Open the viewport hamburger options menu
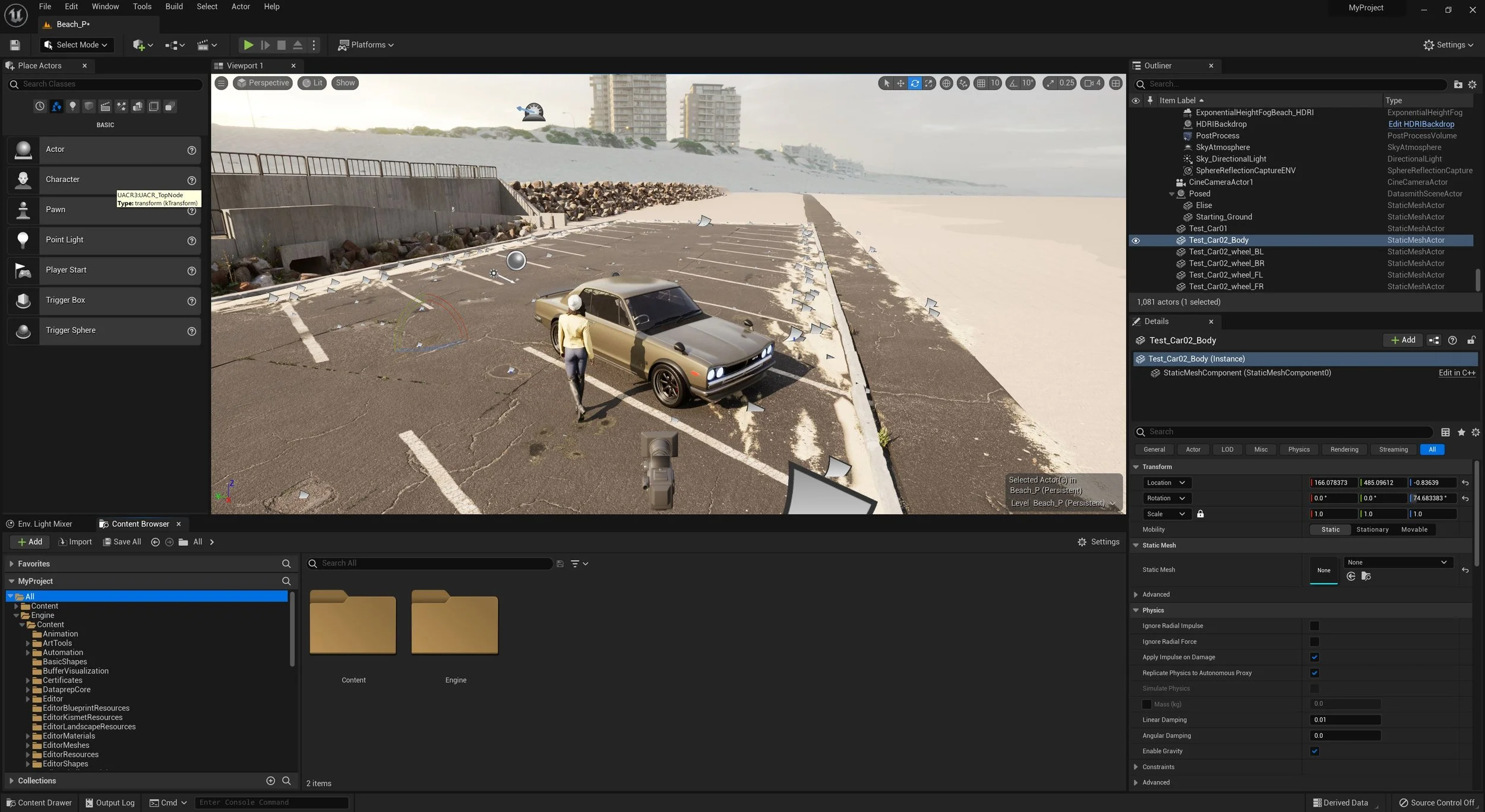This screenshot has width=1485, height=812. [221, 83]
